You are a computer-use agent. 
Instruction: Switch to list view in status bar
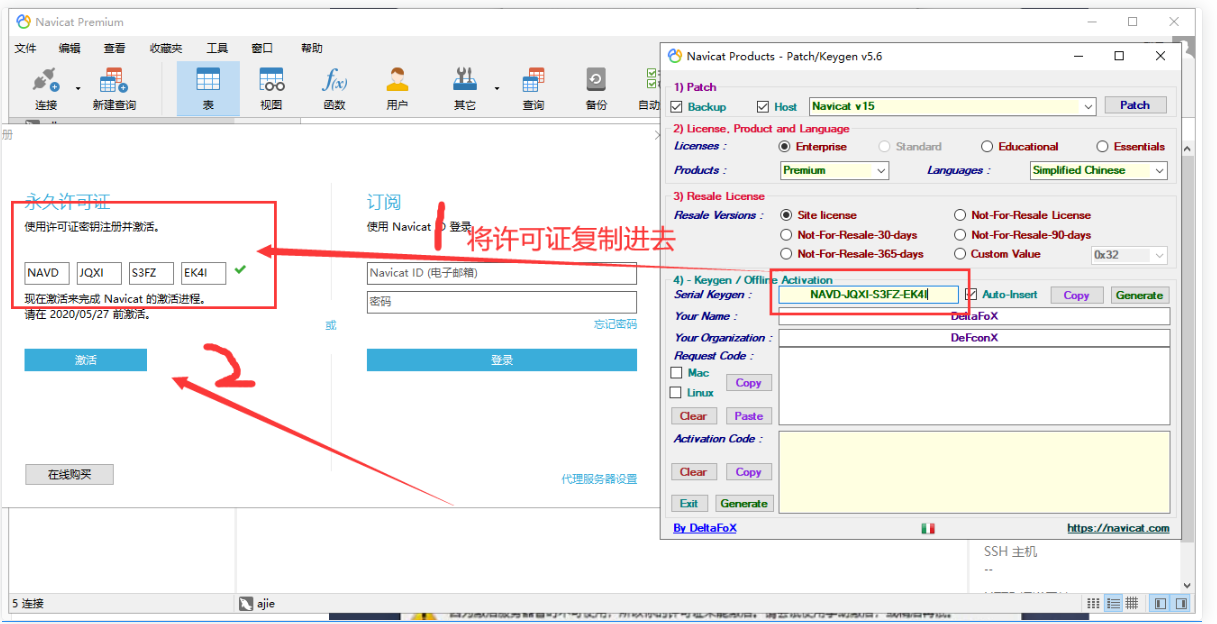coord(1094,604)
